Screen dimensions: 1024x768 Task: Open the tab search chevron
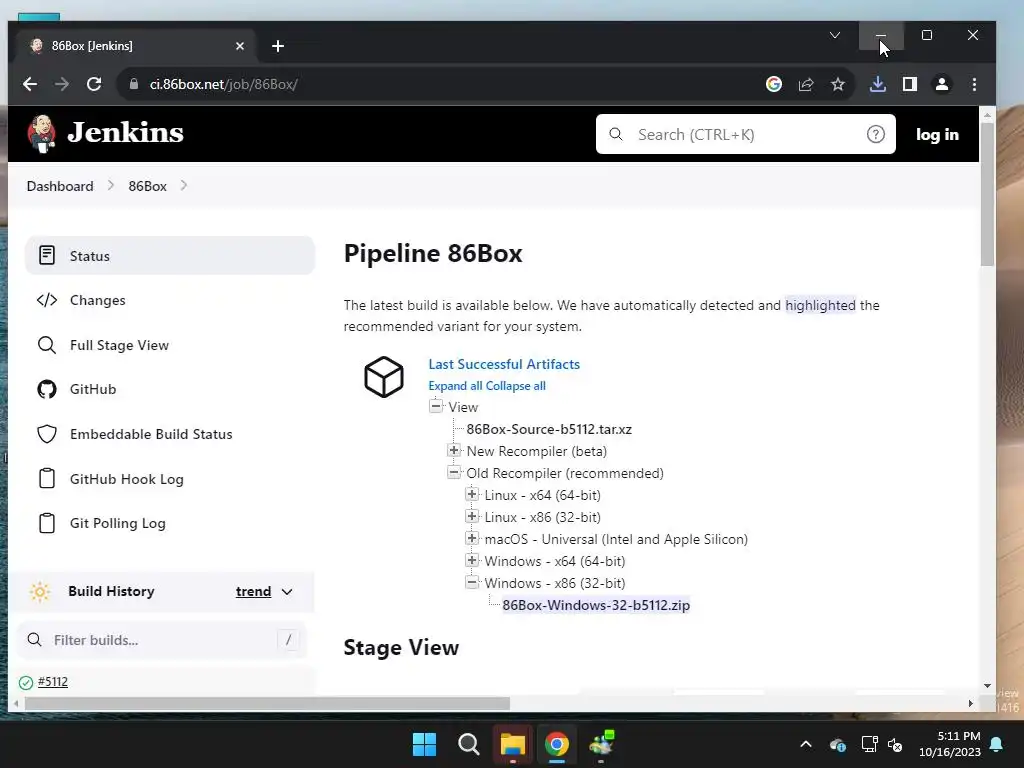pyautogui.click(x=835, y=35)
